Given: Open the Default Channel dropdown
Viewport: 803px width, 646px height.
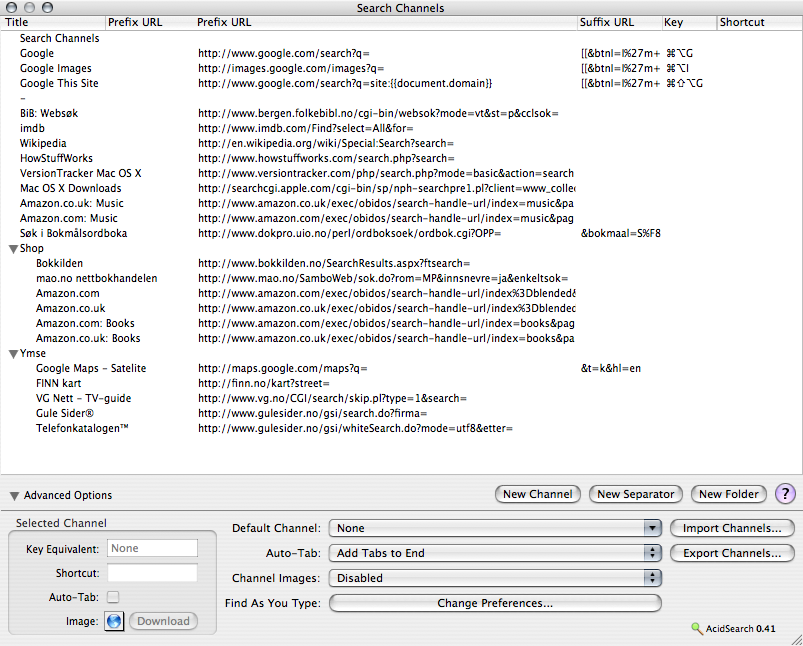Looking at the screenshot, I should tap(495, 528).
